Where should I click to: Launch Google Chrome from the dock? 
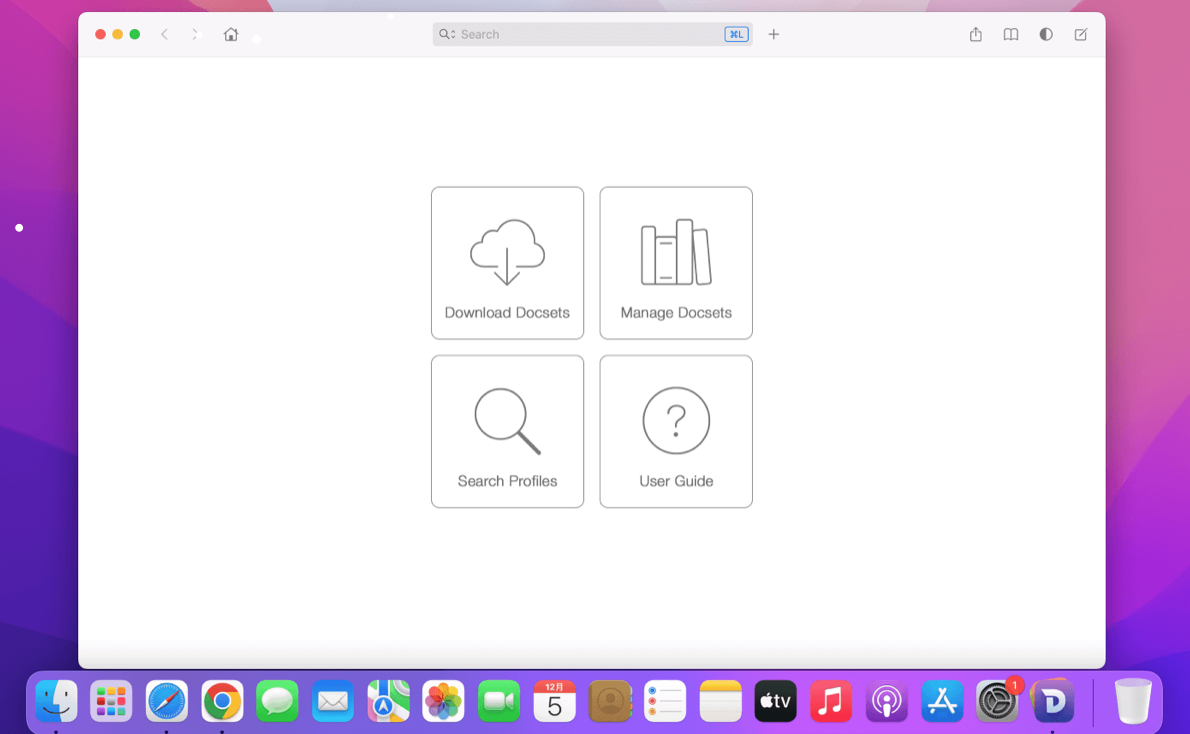click(x=222, y=701)
